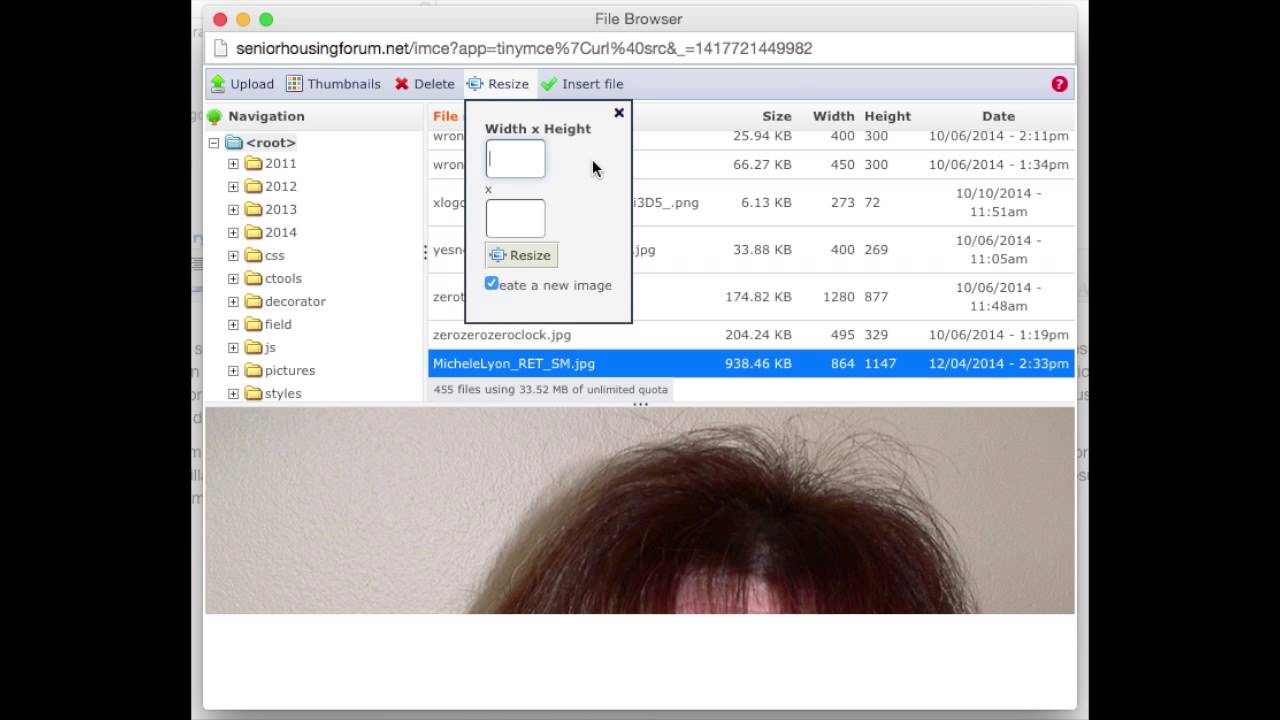Select the 2014 folder label
This screenshot has height=720, width=1280.
tap(281, 232)
